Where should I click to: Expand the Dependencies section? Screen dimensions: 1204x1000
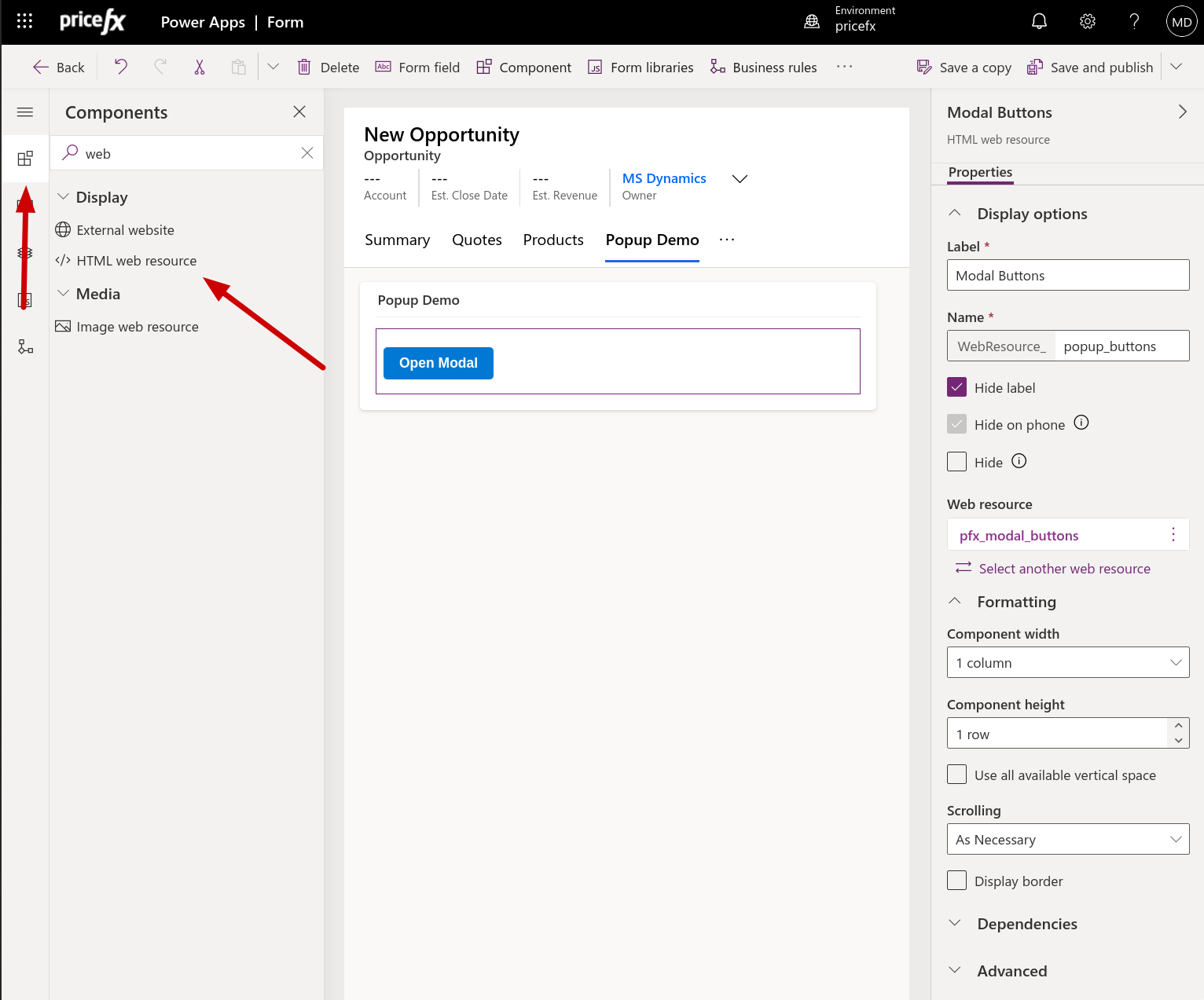tap(1026, 924)
